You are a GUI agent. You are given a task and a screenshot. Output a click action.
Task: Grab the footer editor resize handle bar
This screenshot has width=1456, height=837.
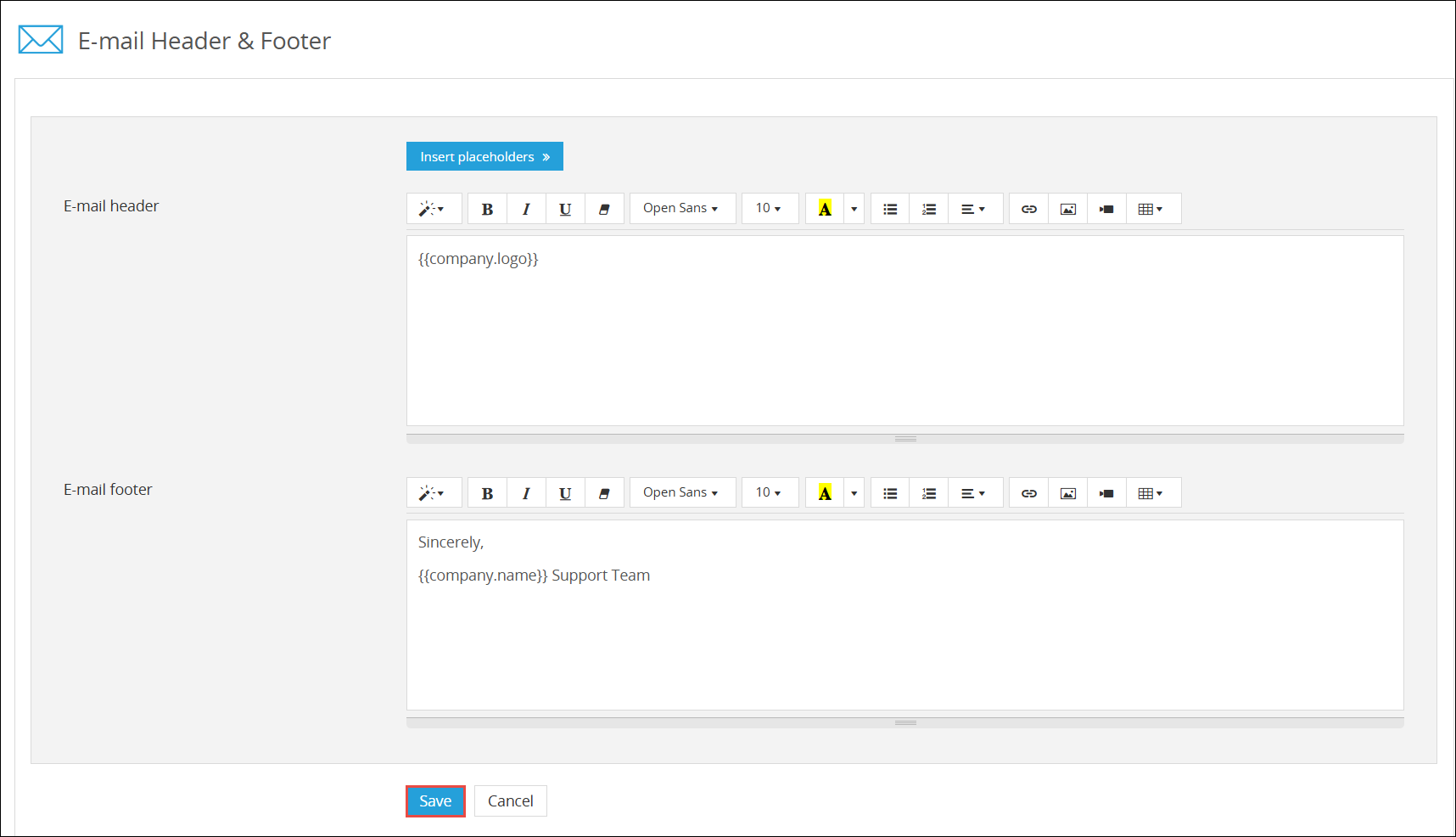[x=904, y=723]
